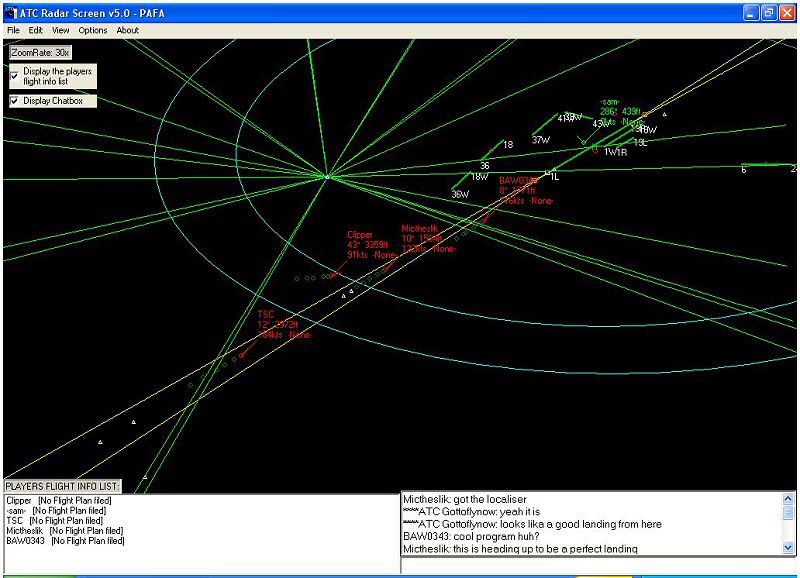Open the File menu
Screen dimensions: 800x578
coord(13,31)
